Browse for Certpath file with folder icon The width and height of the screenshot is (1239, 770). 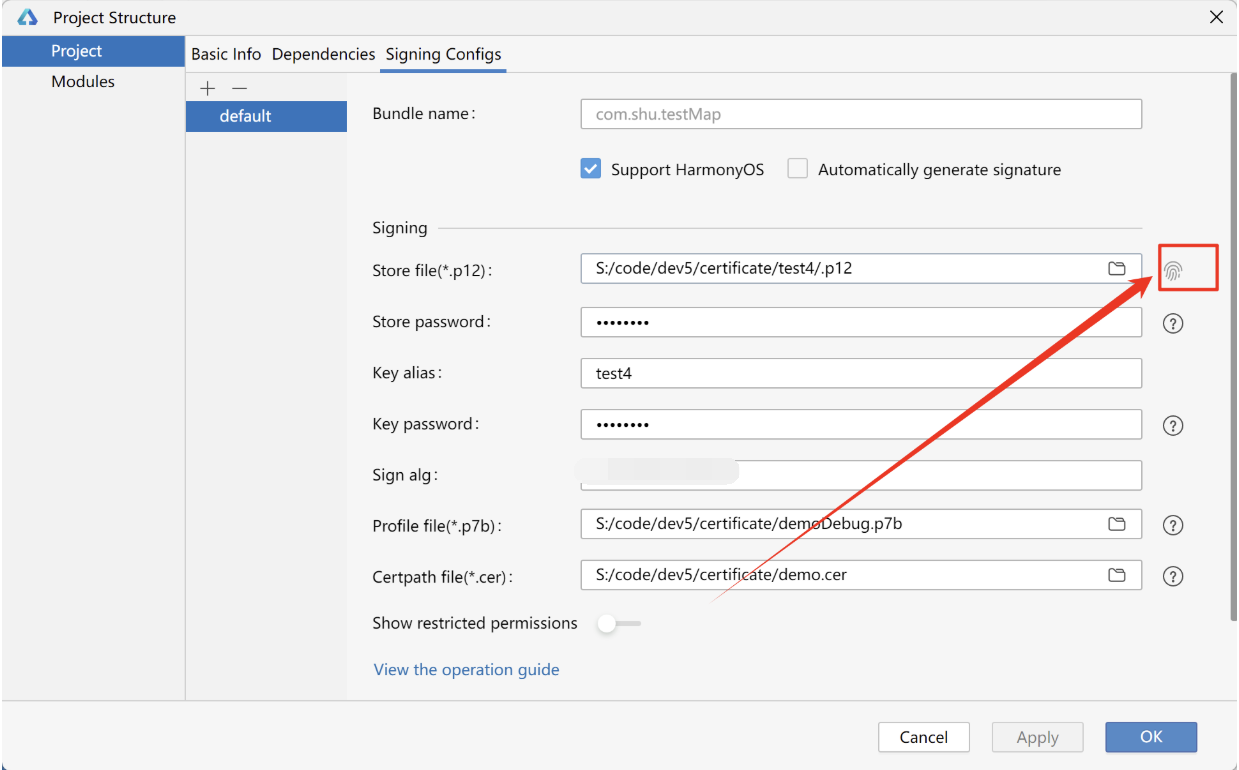tap(1117, 575)
